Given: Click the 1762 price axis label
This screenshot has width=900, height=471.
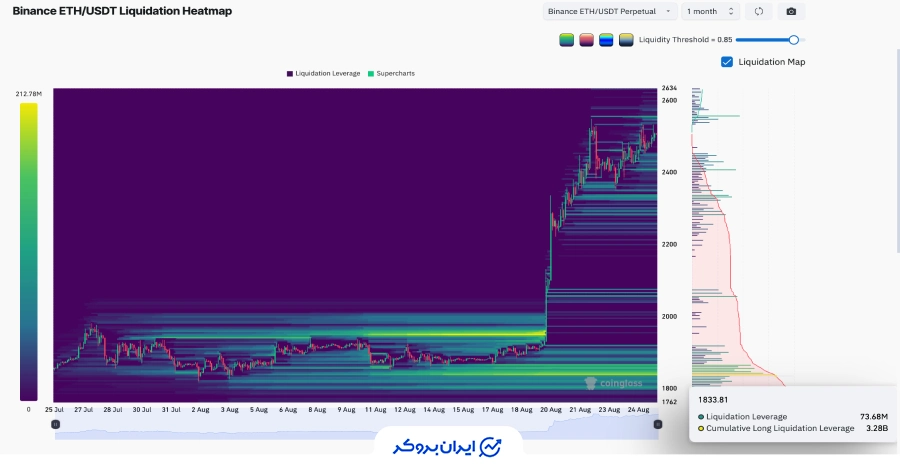Looking at the screenshot, I should (669, 402).
